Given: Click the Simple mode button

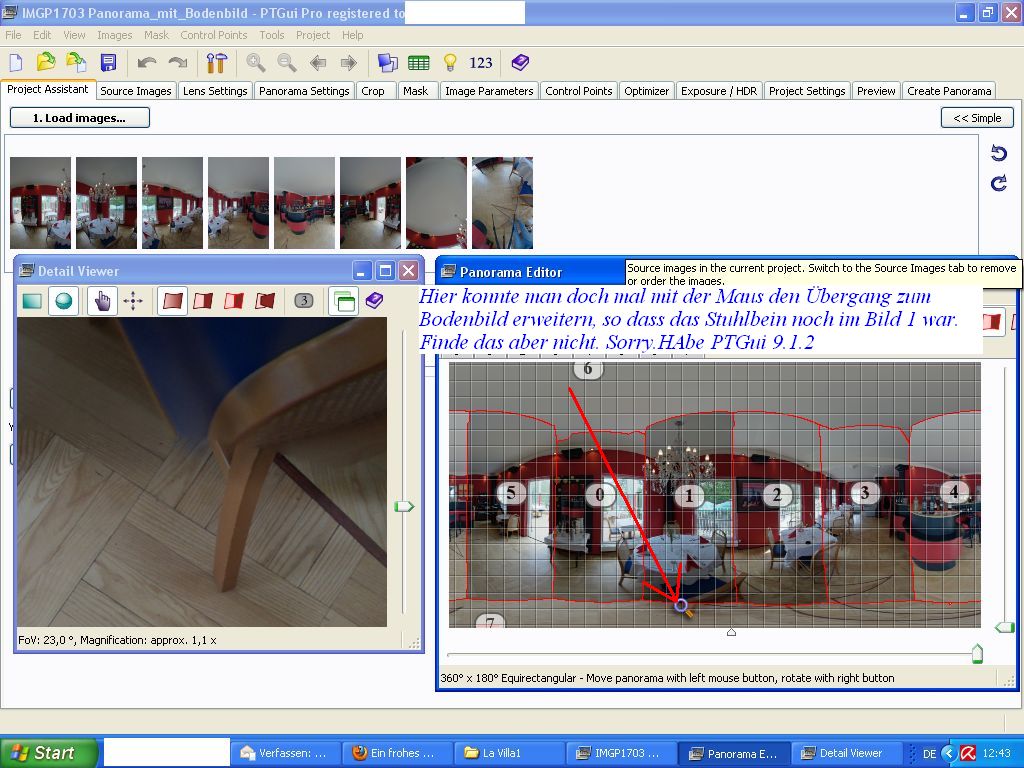Looking at the screenshot, I should [x=976, y=118].
